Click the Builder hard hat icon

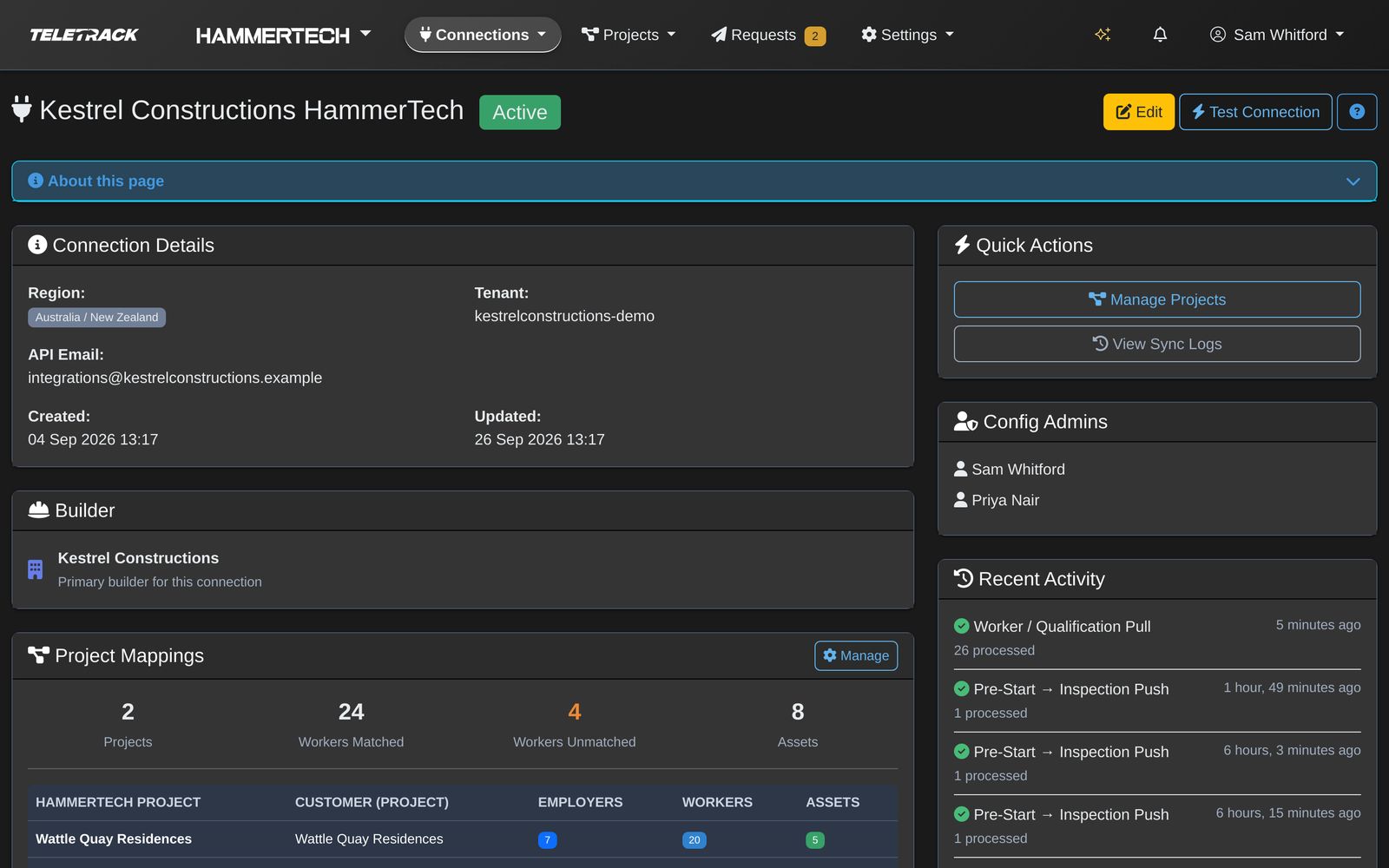tap(38, 510)
